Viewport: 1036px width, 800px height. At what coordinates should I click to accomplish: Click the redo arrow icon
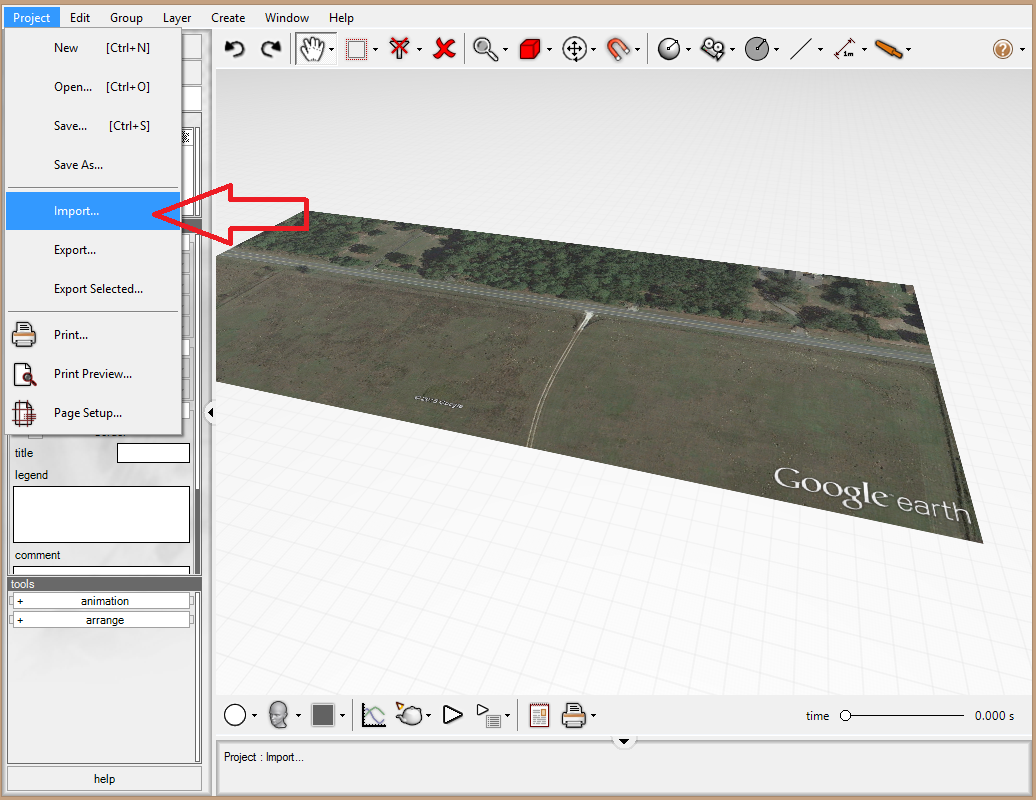pos(271,49)
